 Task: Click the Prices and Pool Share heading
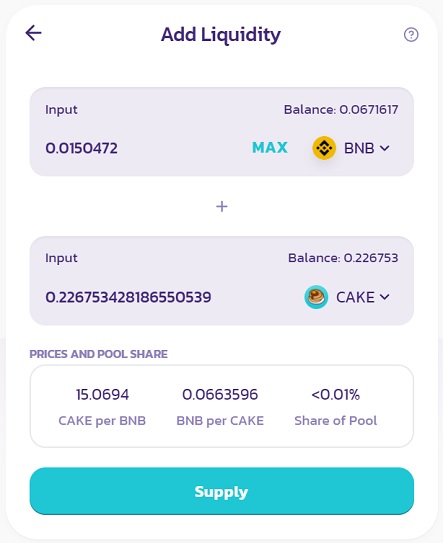(98, 354)
